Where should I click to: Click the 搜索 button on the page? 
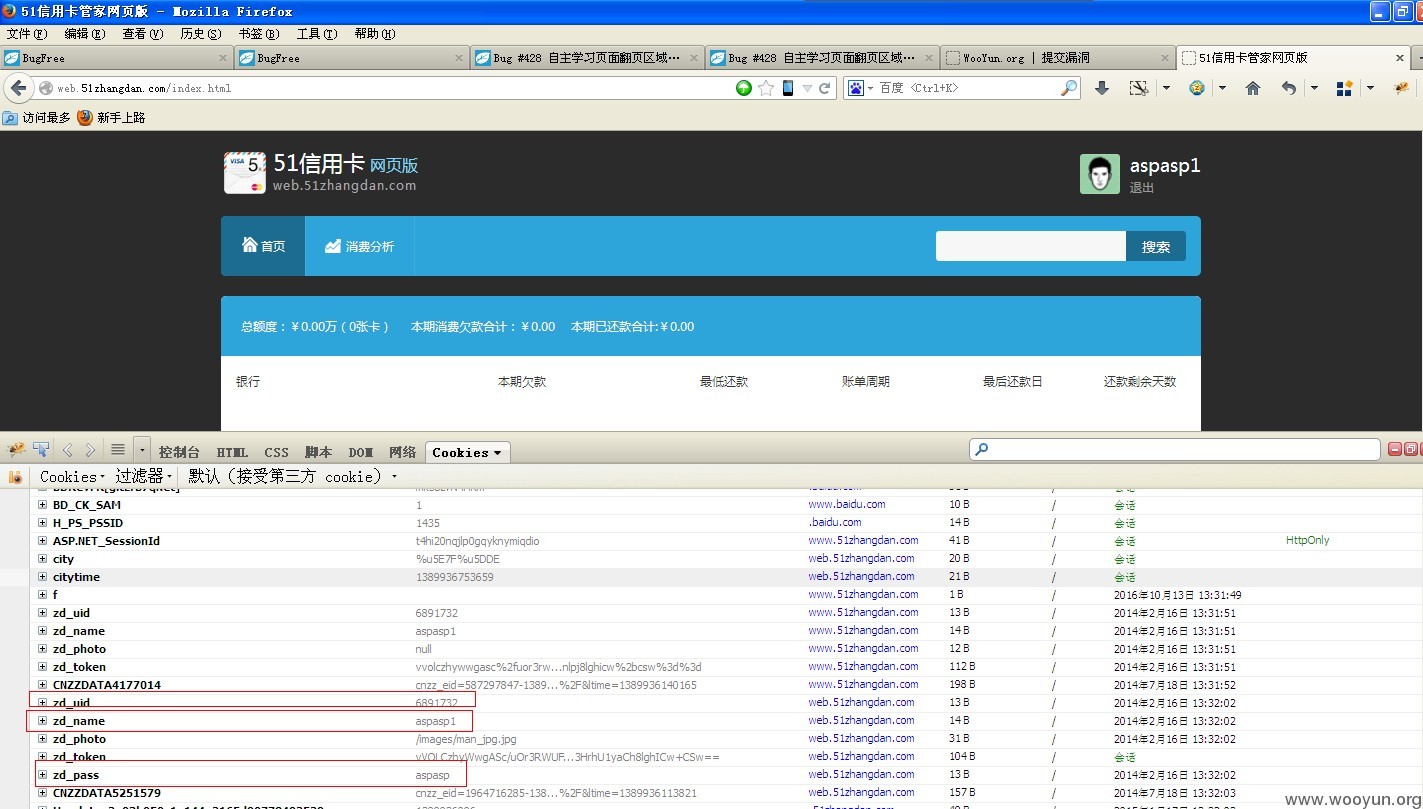pos(1156,246)
